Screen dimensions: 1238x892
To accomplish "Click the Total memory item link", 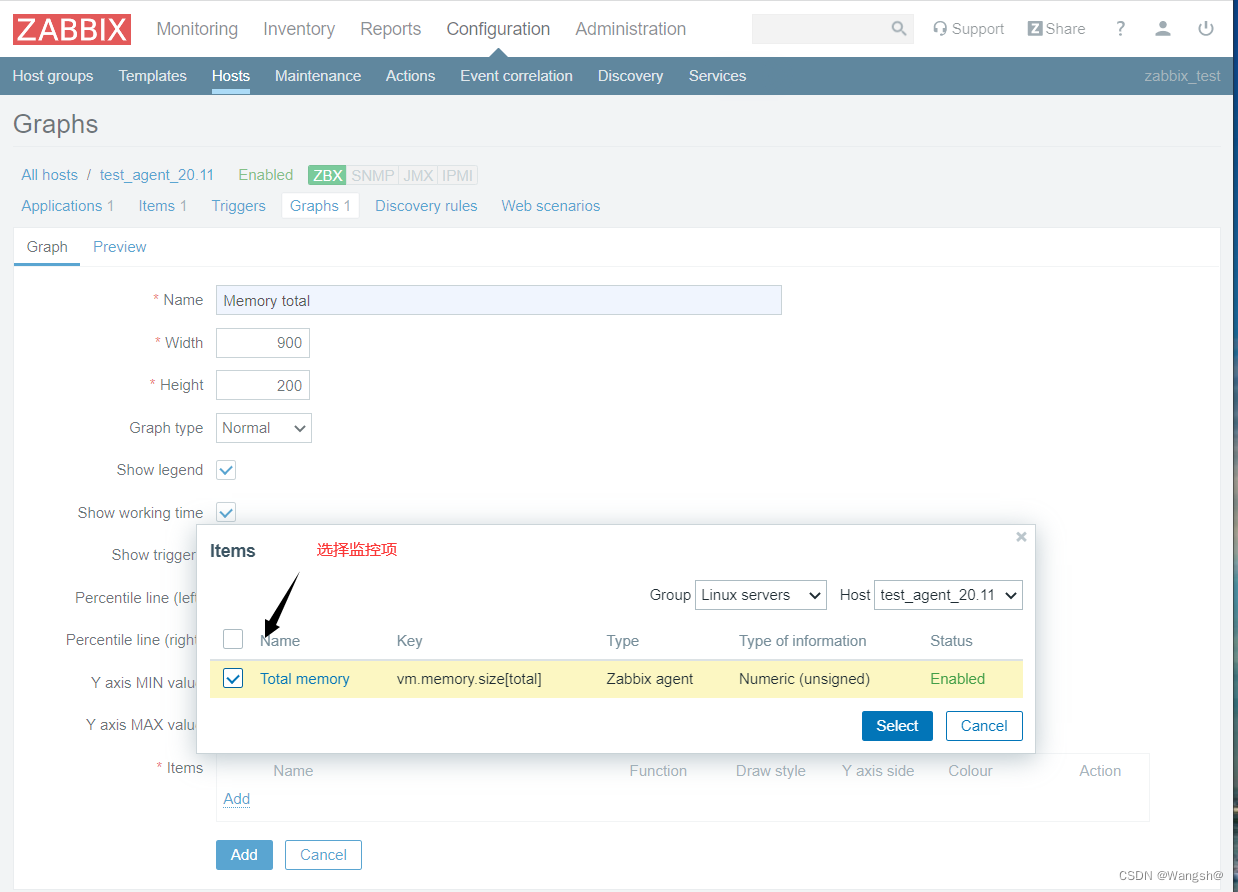I will point(305,679).
